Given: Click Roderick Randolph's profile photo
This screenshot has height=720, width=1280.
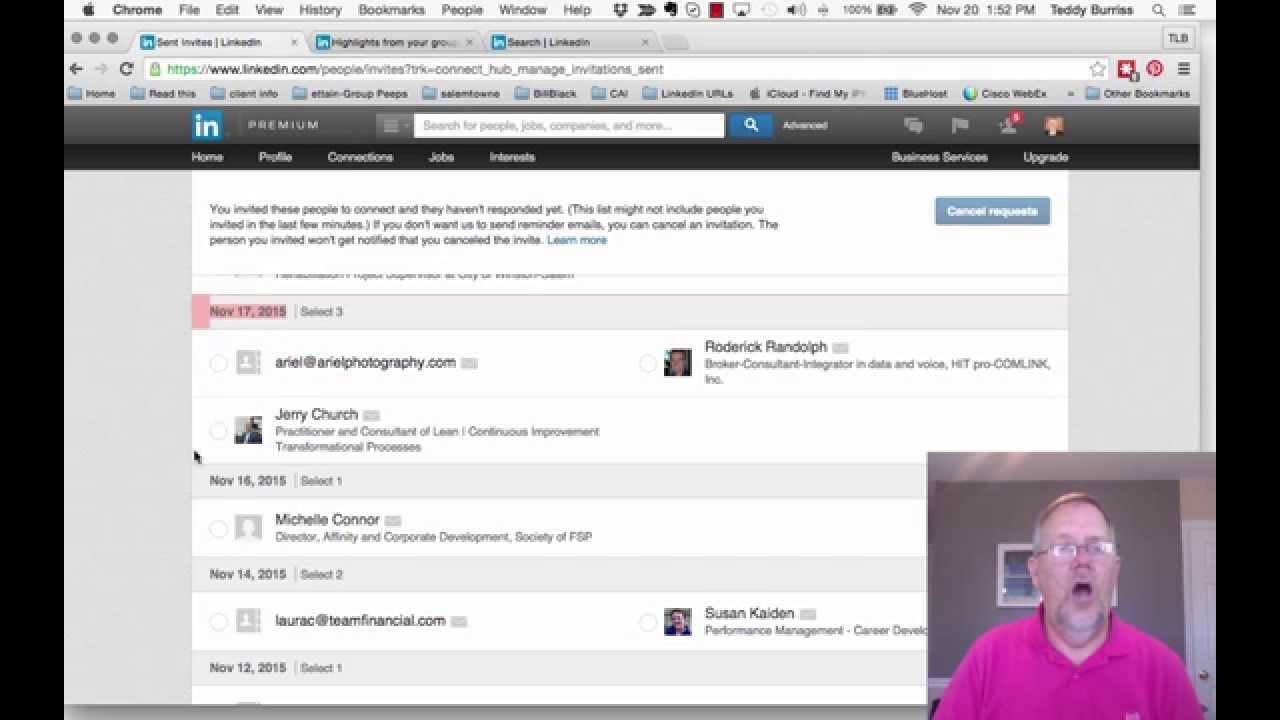Looking at the screenshot, I should tap(677, 362).
